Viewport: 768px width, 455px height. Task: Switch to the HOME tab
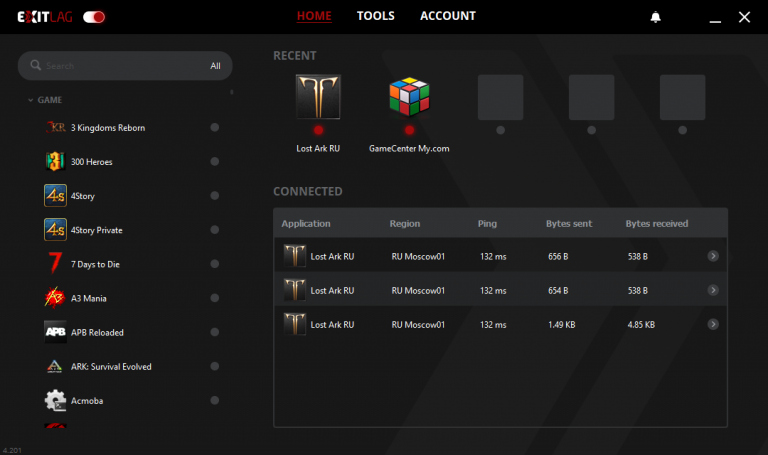[x=314, y=16]
